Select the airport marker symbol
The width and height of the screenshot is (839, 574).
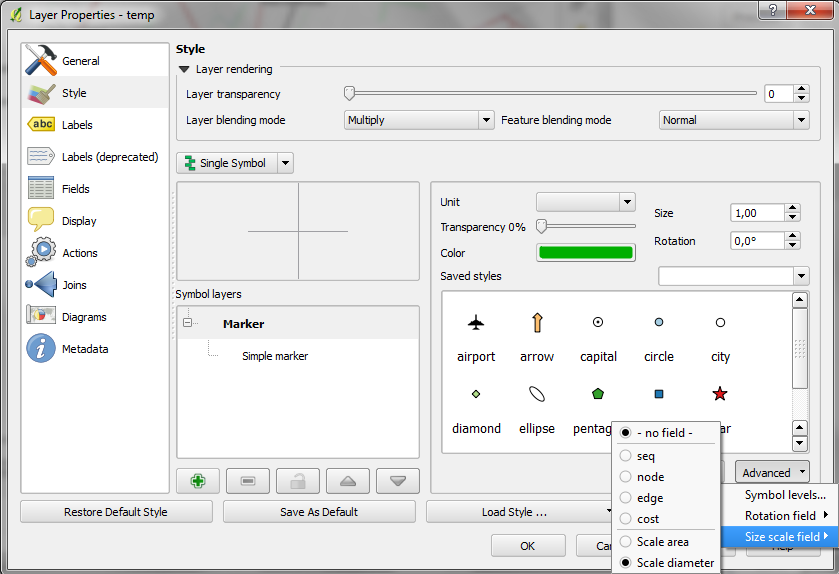pyautogui.click(x=476, y=336)
